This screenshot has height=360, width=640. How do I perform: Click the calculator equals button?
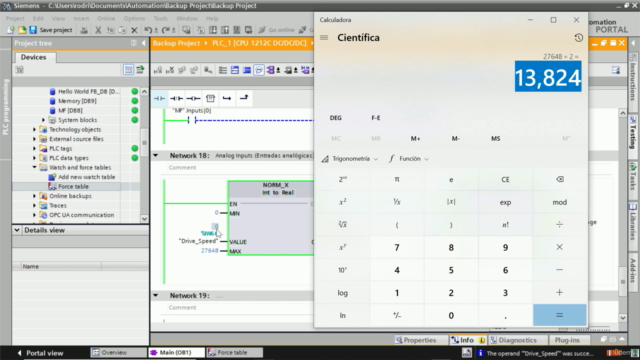click(560, 315)
